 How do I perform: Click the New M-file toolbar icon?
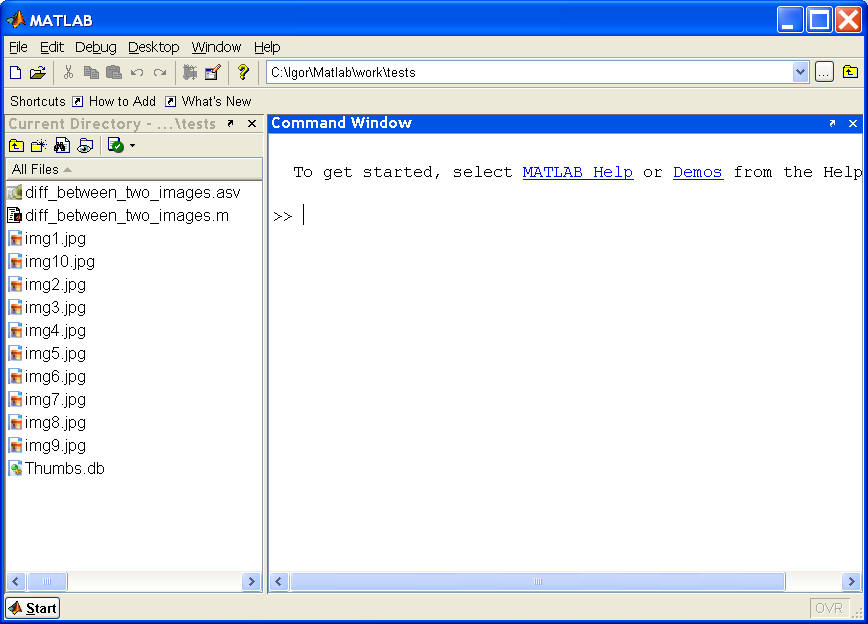[x=16, y=73]
